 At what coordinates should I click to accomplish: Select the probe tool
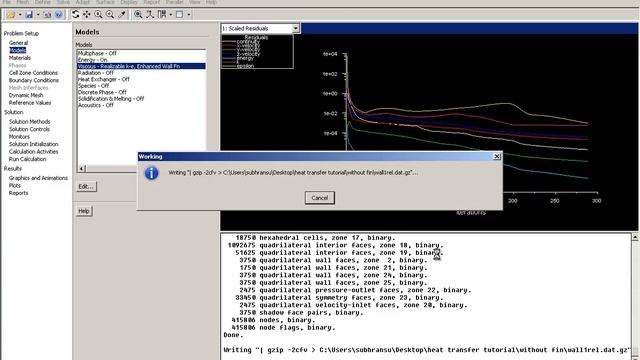click(122, 14)
